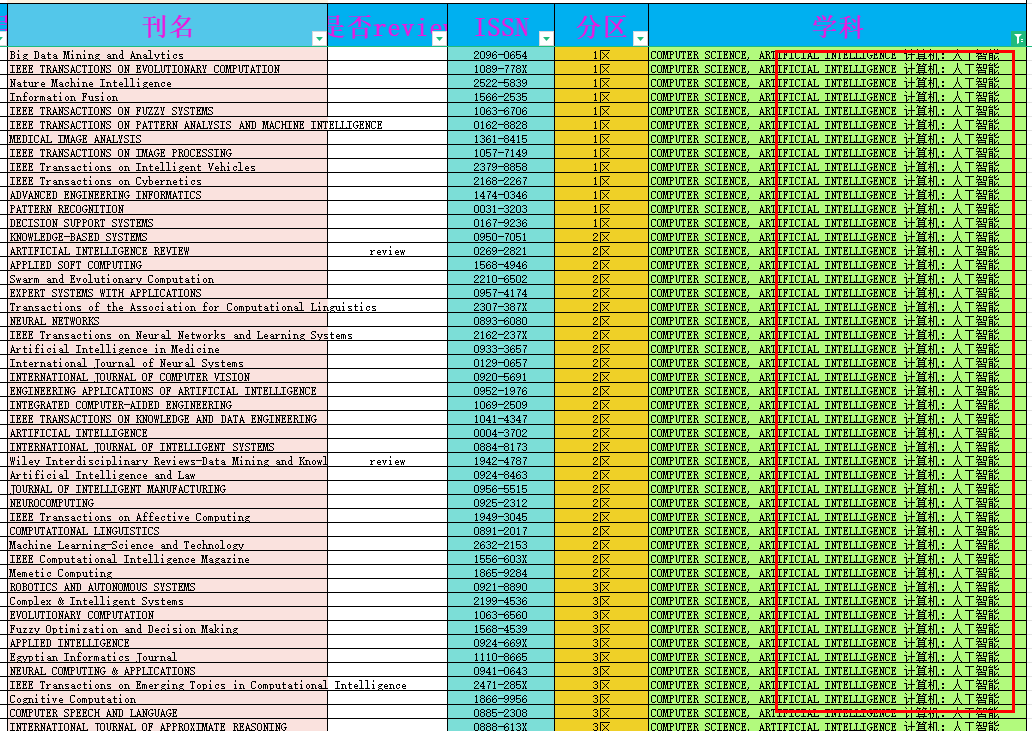The width and height of the screenshot is (1032, 731).
Task: Open the active filter button on 学科 column
Action: [1019, 39]
